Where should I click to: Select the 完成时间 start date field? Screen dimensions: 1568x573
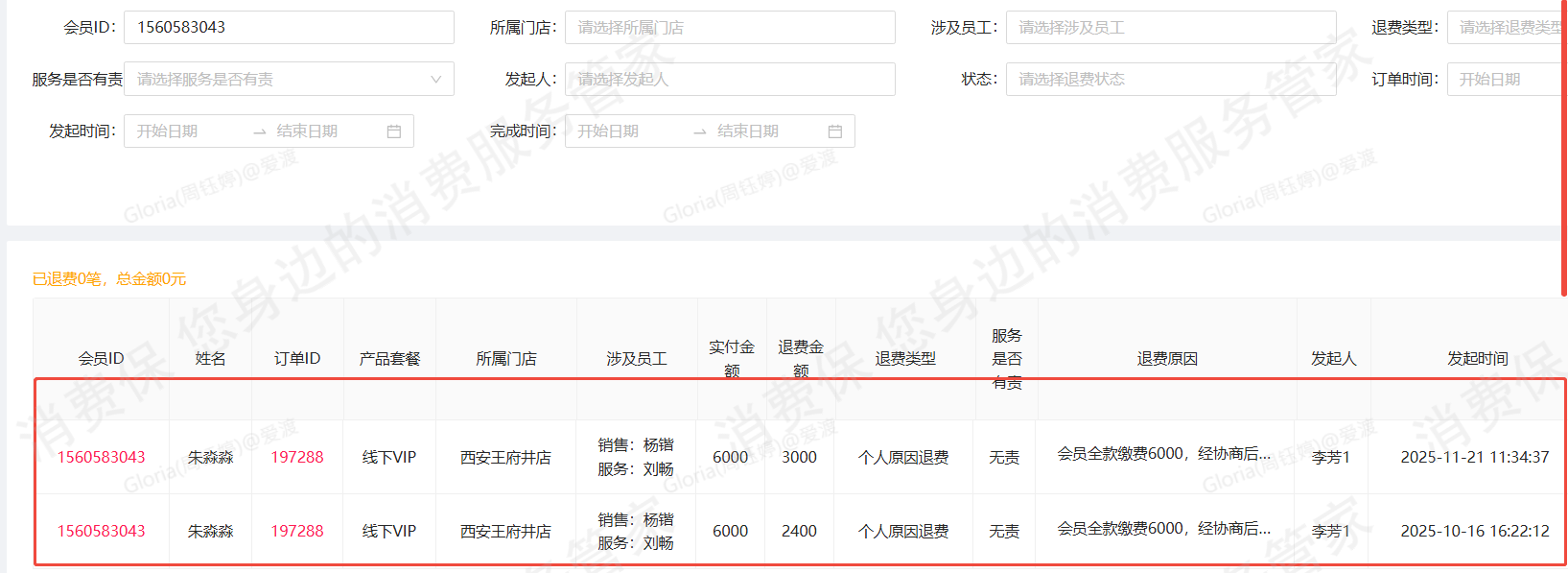623,131
